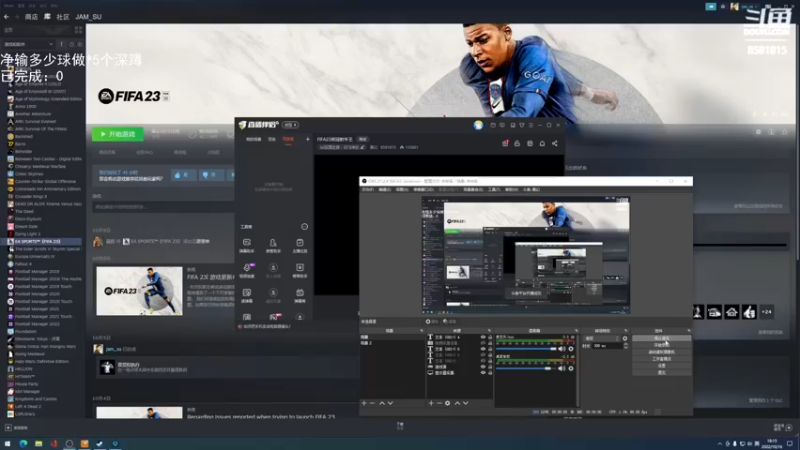Toggle visibility eye of the gamepad-icon game capture source
The width and height of the screenshot is (800, 450).
pyautogui.click(x=483, y=367)
